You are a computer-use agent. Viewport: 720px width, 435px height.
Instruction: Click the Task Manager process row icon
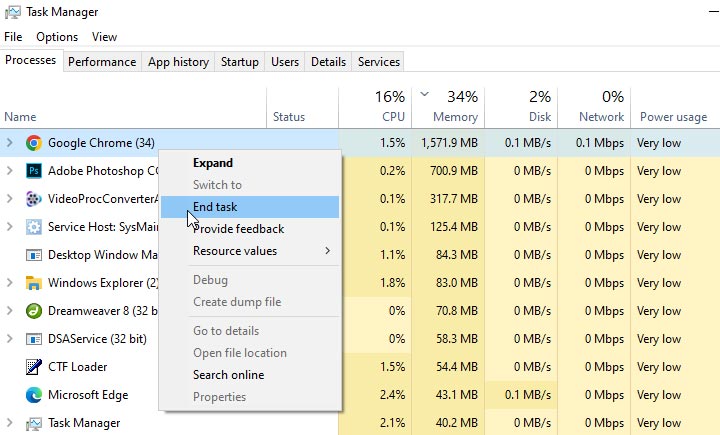(x=34, y=423)
